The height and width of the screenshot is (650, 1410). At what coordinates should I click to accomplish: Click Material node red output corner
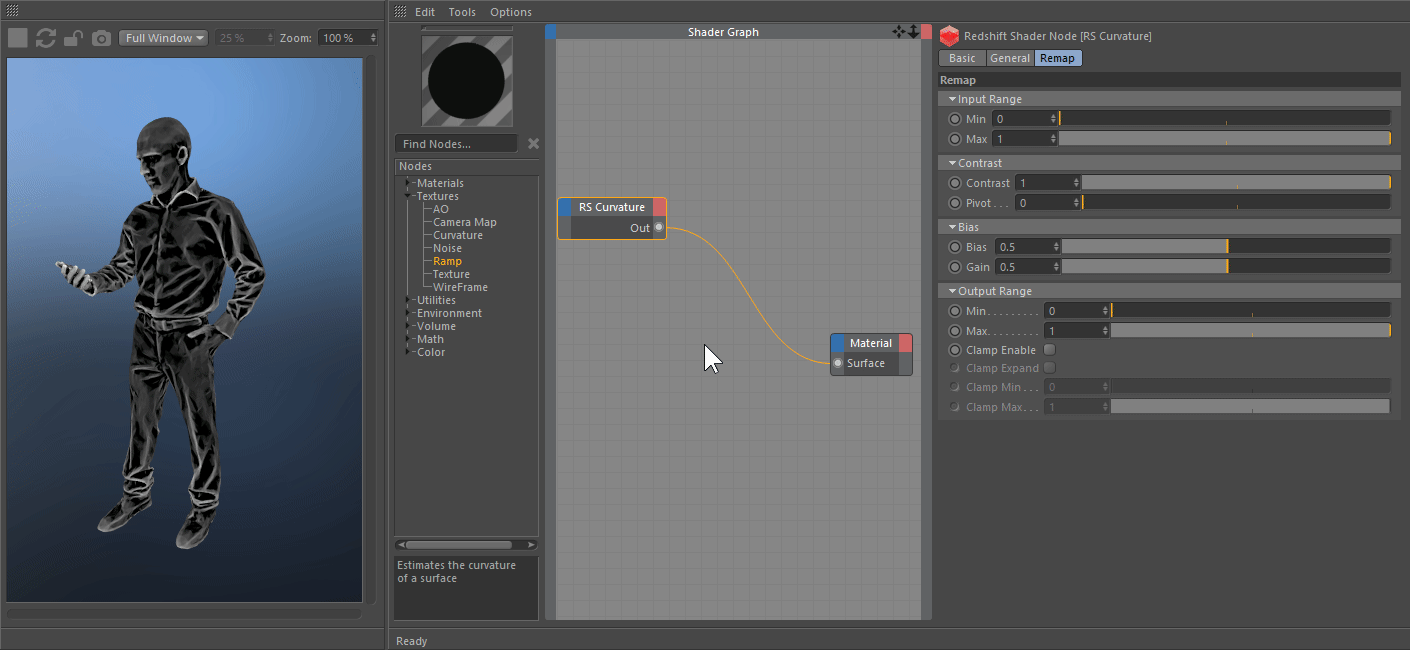click(x=905, y=343)
